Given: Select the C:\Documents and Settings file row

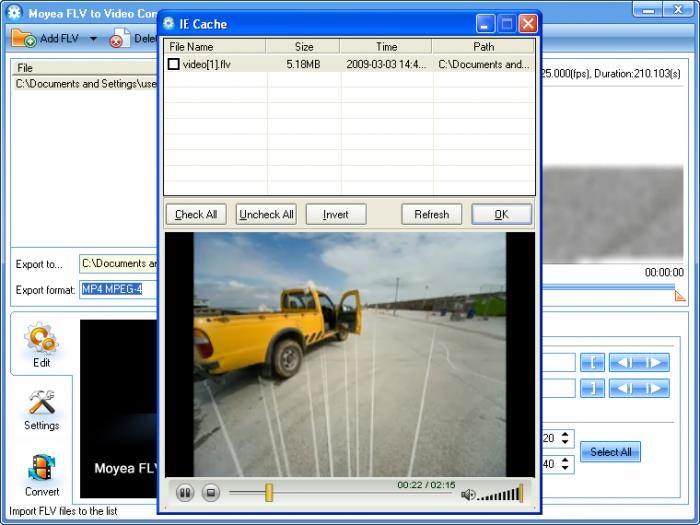Looking at the screenshot, I should pyautogui.click(x=85, y=84).
